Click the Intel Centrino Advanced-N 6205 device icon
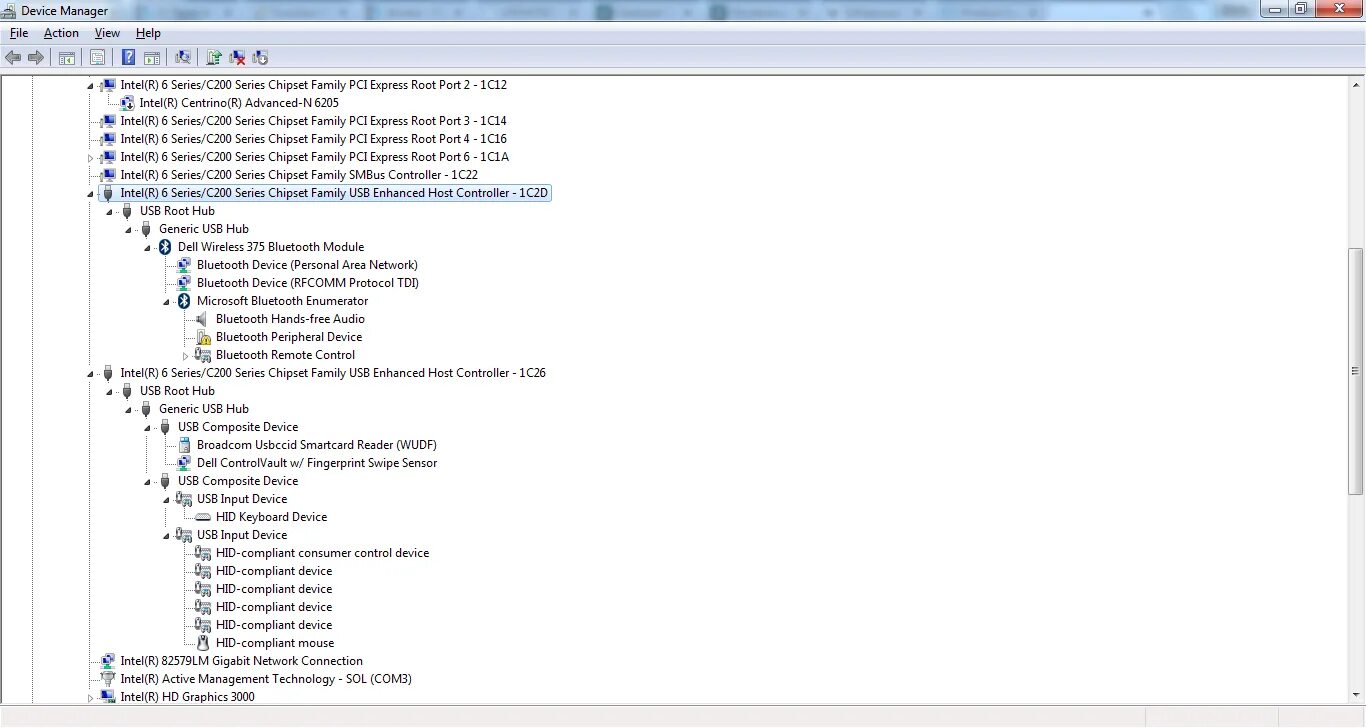The image size is (1366, 728). [x=127, y=103]
